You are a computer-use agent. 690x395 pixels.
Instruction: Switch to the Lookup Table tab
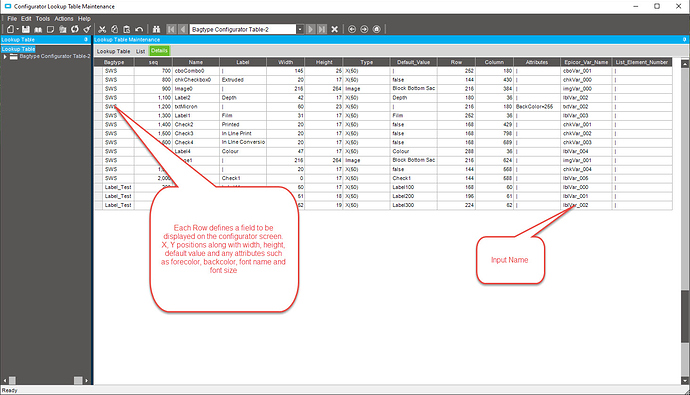click(113, 51)
